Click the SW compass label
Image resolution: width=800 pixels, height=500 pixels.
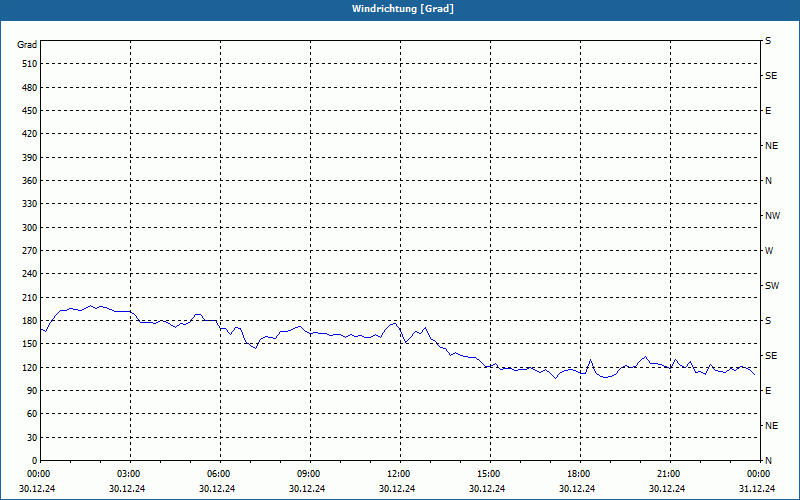click(x=772, y=286)
